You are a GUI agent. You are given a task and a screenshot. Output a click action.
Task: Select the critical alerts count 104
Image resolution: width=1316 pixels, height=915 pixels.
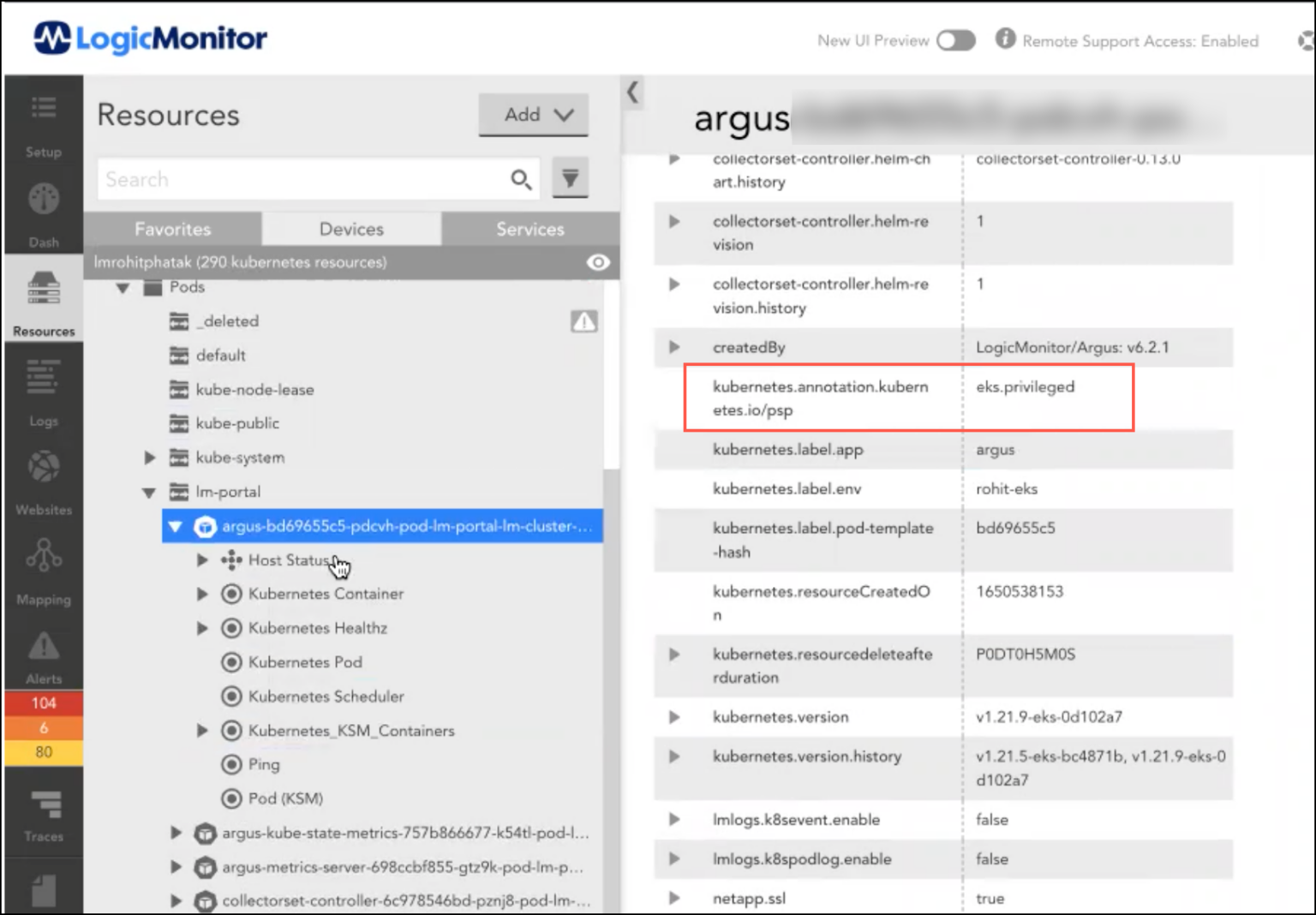coord(44,703)
